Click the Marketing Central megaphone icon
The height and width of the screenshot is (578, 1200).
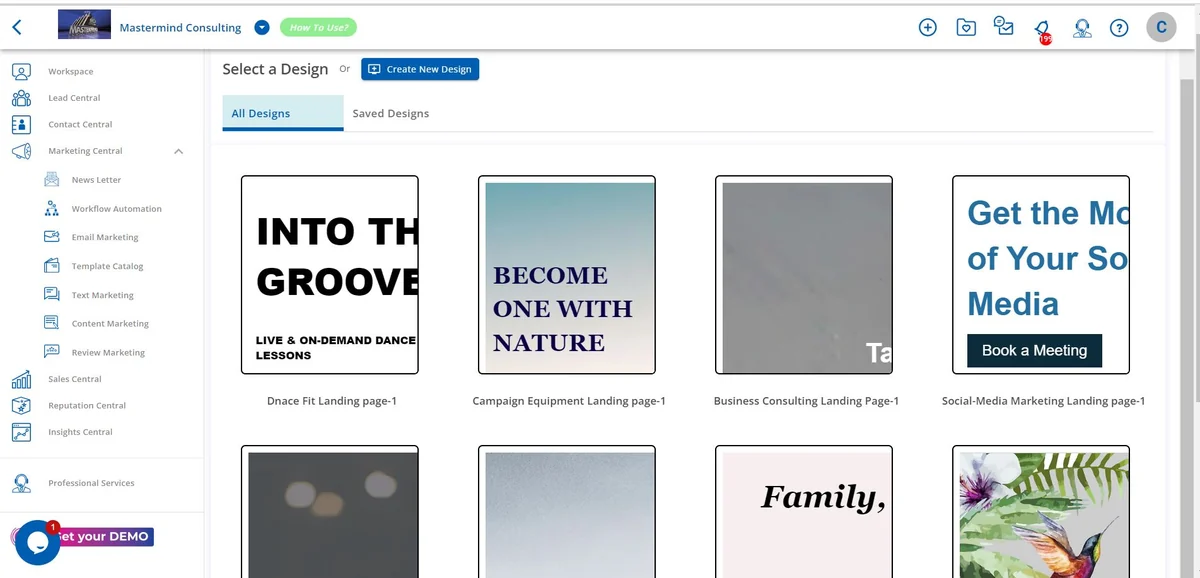21,151
